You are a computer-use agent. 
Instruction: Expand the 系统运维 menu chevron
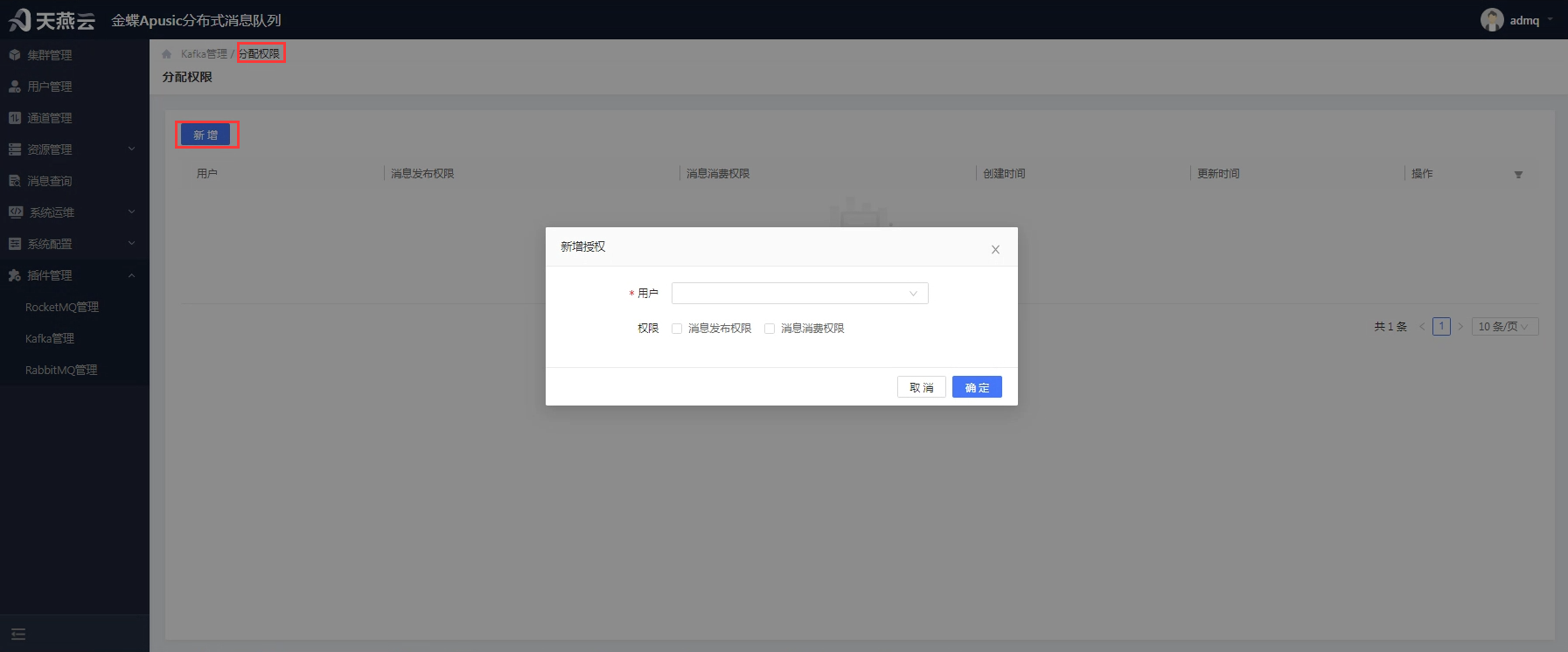point(132,212)
